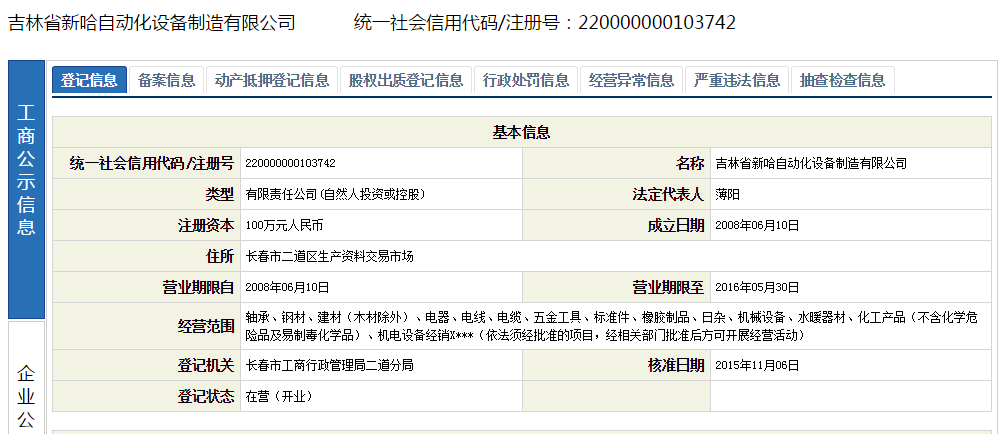Click the registered capital value 100万元人民币

click(284, 225)
